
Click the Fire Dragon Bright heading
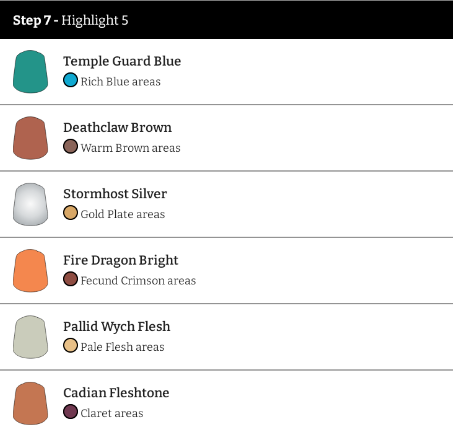point(121,261)
